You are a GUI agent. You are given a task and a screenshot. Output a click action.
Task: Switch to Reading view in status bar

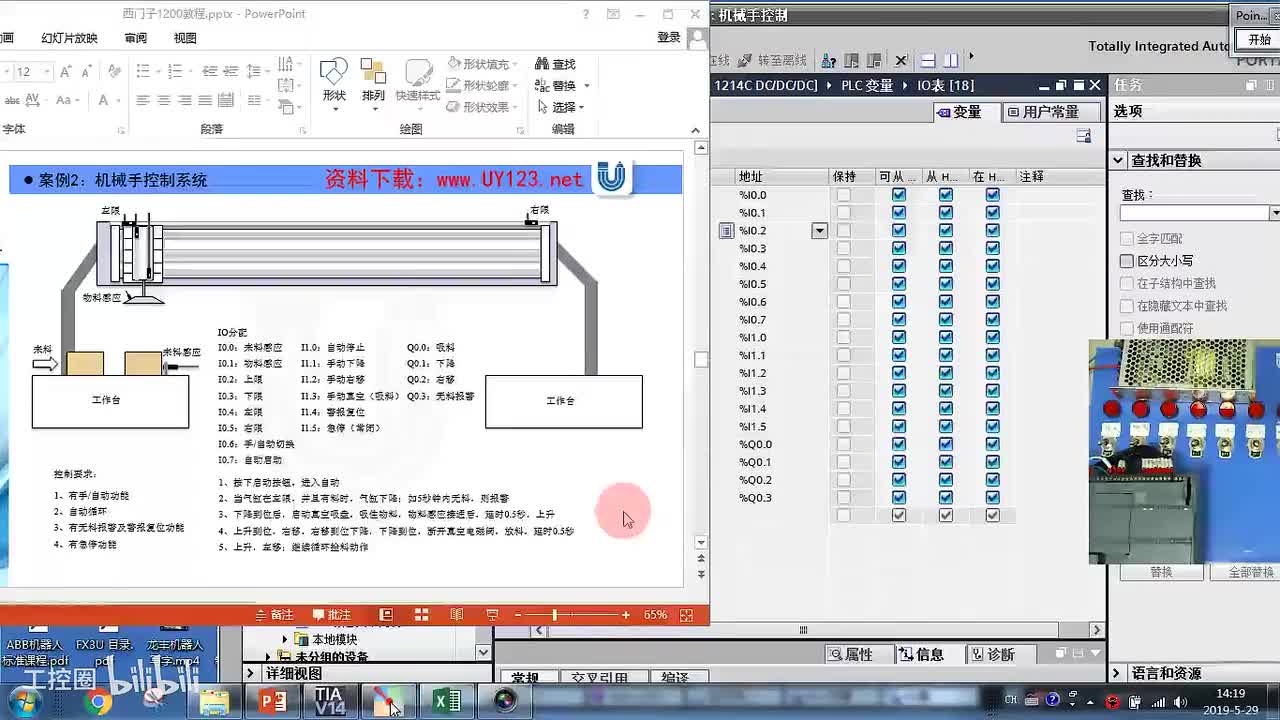coord(456,615)
